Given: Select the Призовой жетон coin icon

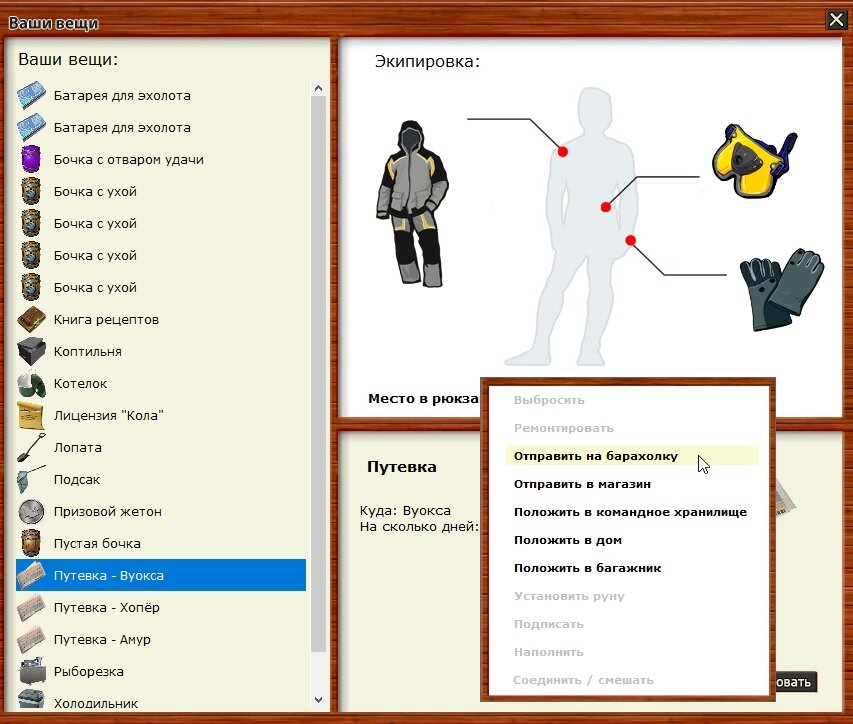Looking at the screenshot, I should (x=31, y=511).
